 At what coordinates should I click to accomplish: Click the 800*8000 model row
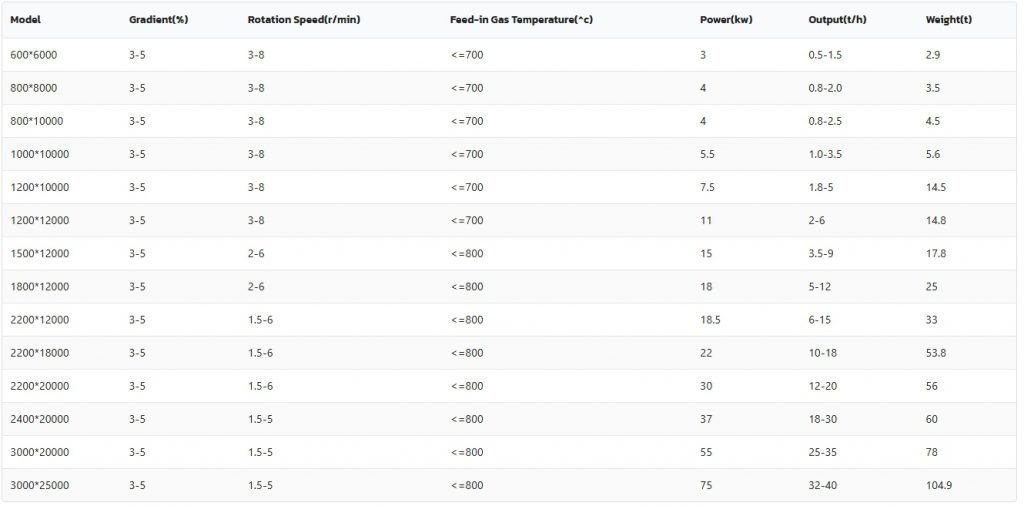[x=509, y=88]
